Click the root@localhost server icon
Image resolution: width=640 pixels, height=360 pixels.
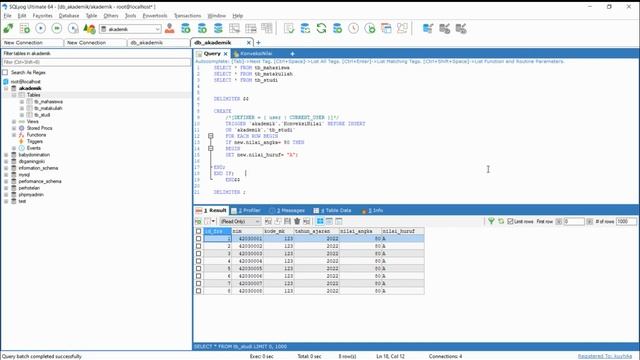click(x=6, y=82)
